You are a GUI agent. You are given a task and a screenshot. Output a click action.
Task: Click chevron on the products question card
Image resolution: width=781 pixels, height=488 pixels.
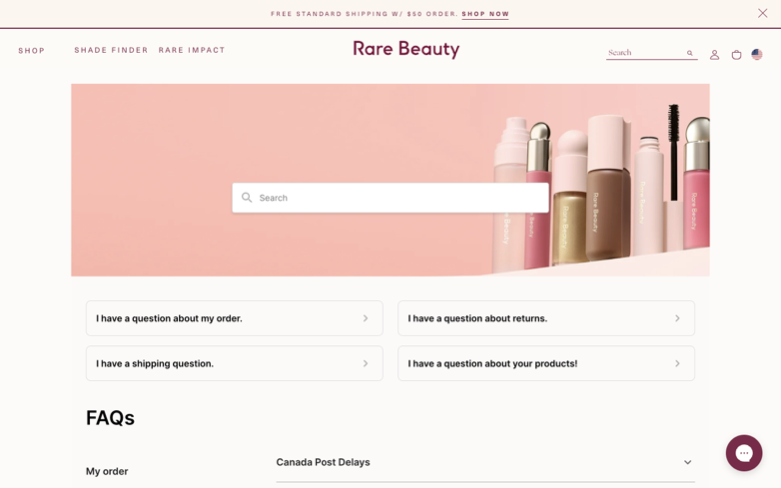[677, 364]
